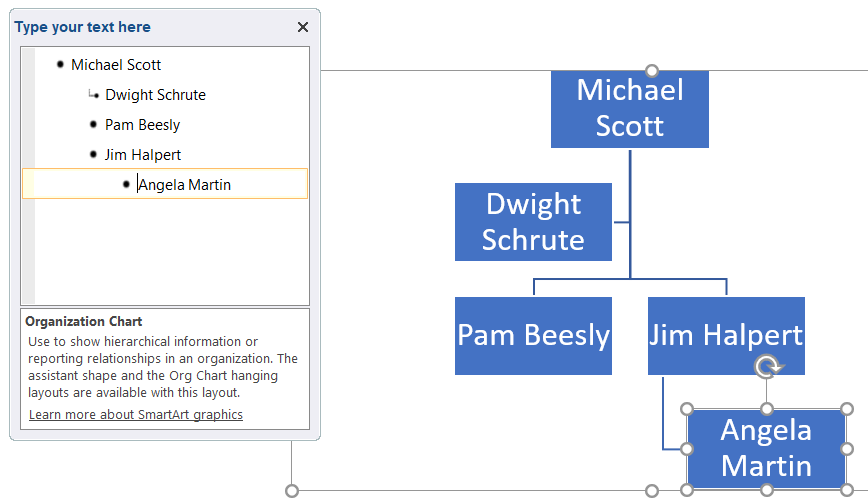Screen dimensions: 868x504
Task: Click the rotate handle above Angela Martin
Action: (x=767, y=366)
